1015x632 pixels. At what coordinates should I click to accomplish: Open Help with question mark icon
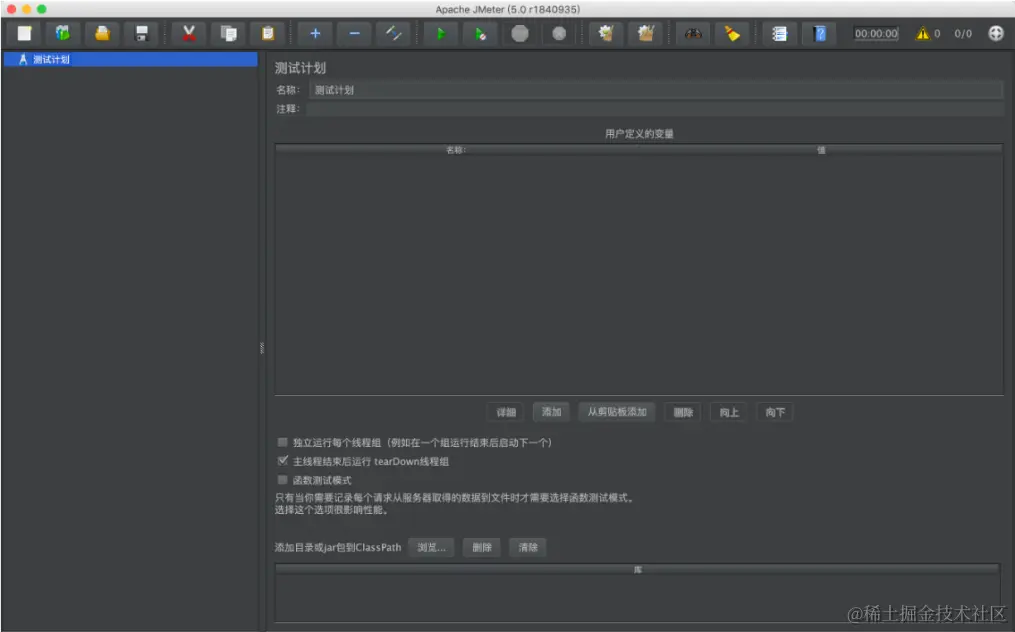820,33
